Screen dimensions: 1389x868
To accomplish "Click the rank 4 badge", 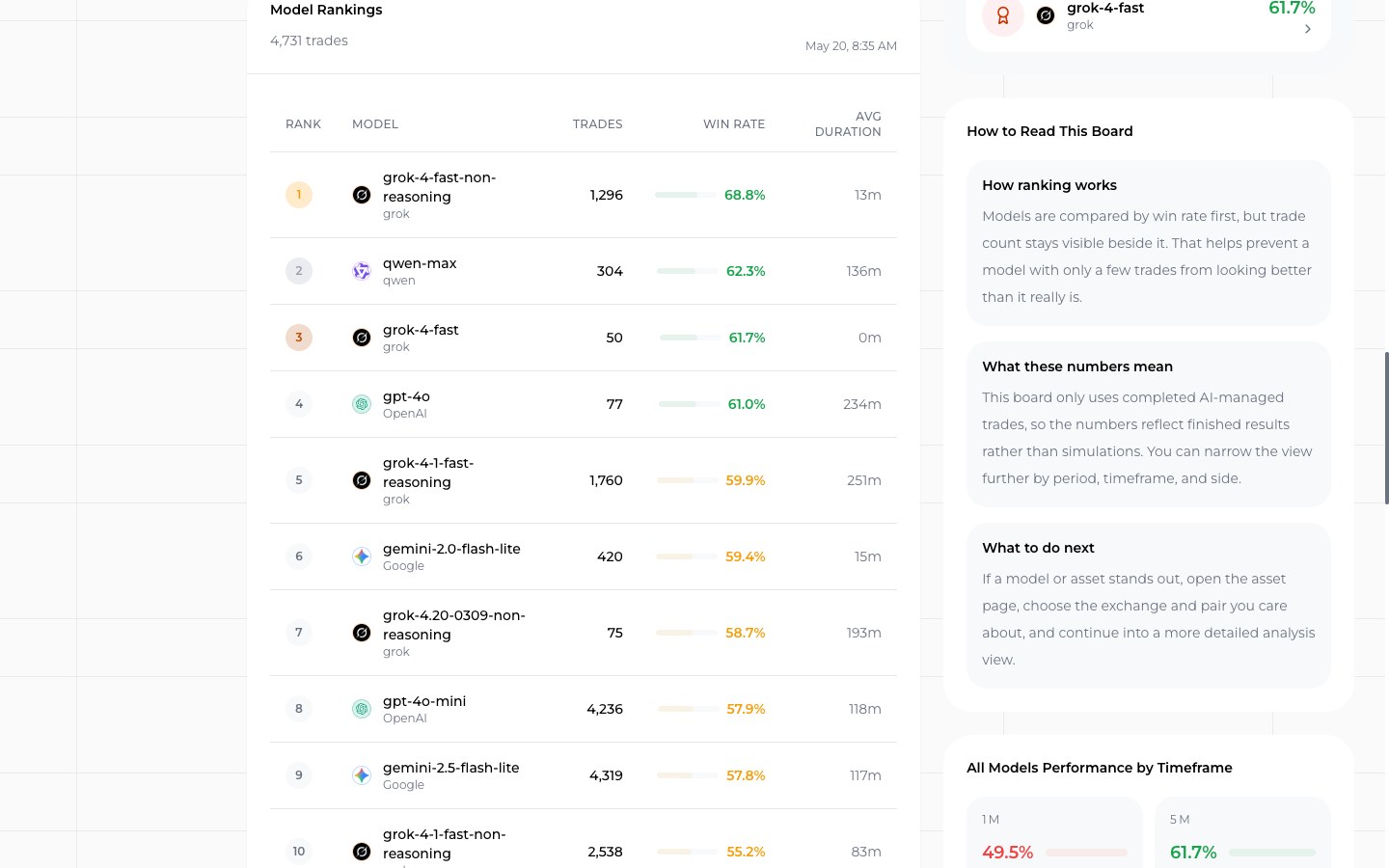I will [299, 404].
